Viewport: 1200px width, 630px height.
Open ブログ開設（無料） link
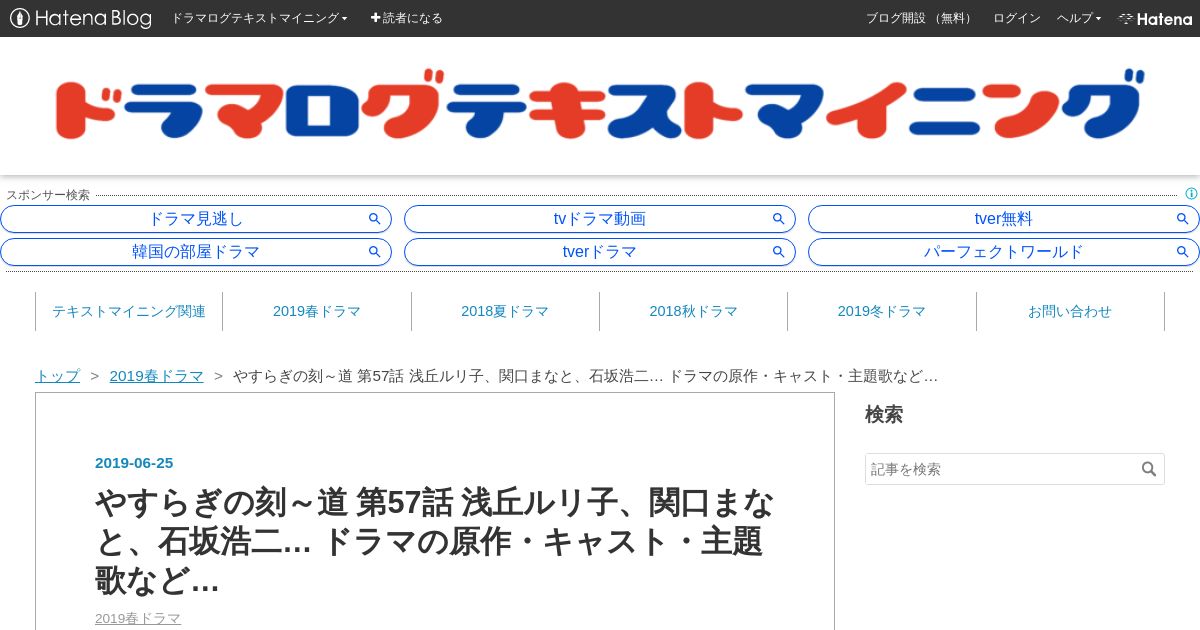[920, 18]
